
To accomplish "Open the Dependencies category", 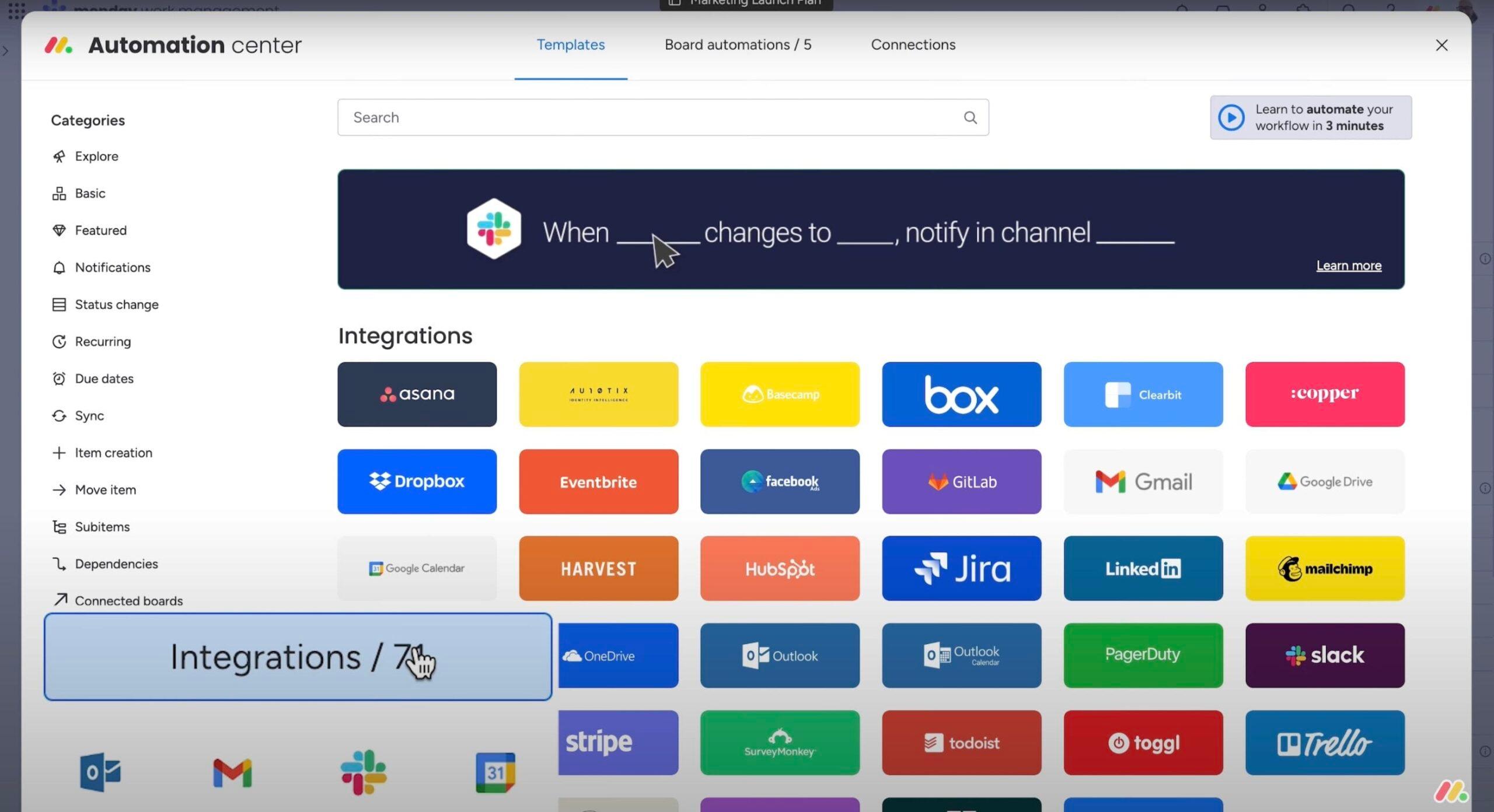I will click(x=104, y=563).
